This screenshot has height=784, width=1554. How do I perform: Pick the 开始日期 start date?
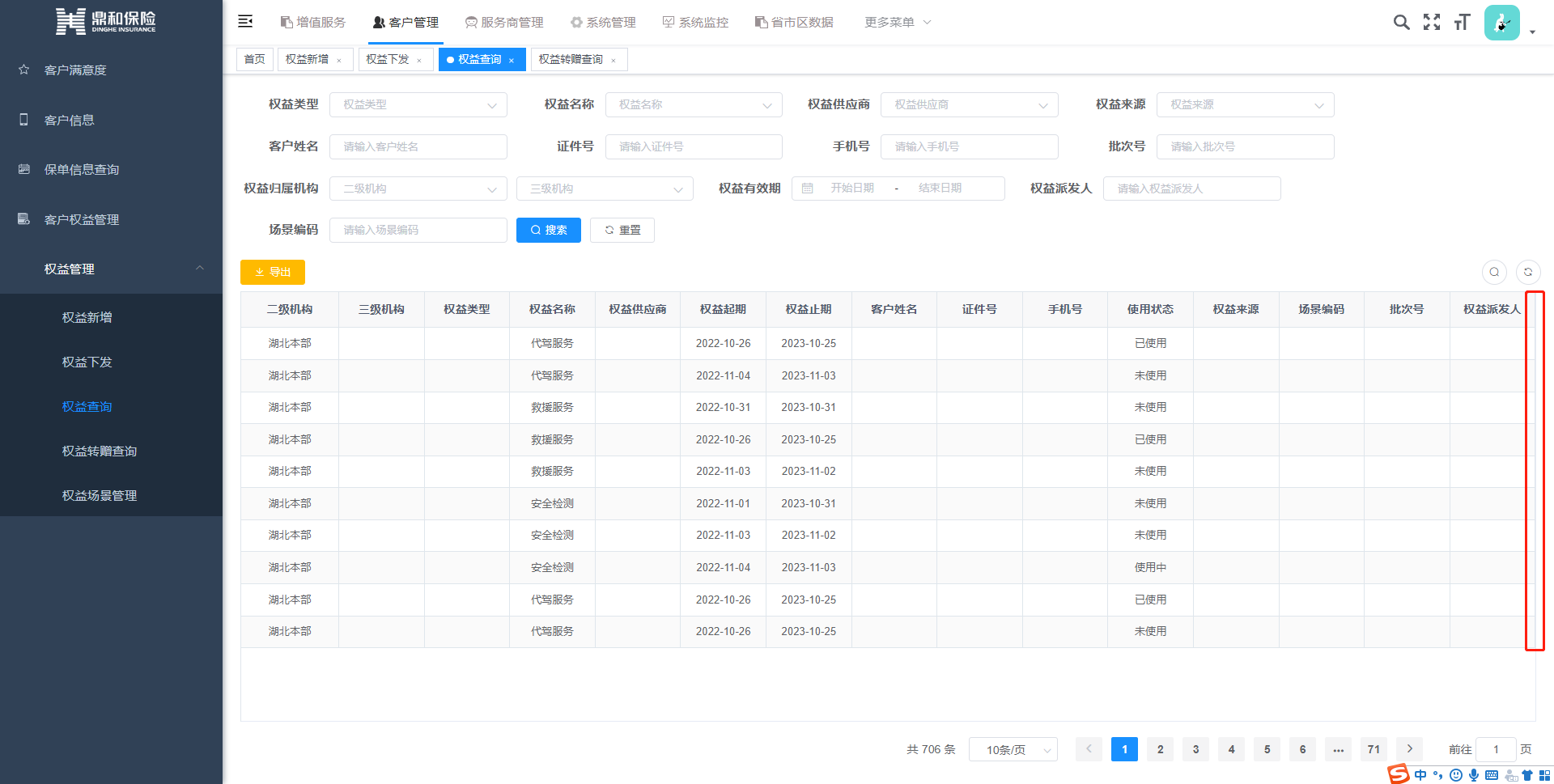click(851, 188)
